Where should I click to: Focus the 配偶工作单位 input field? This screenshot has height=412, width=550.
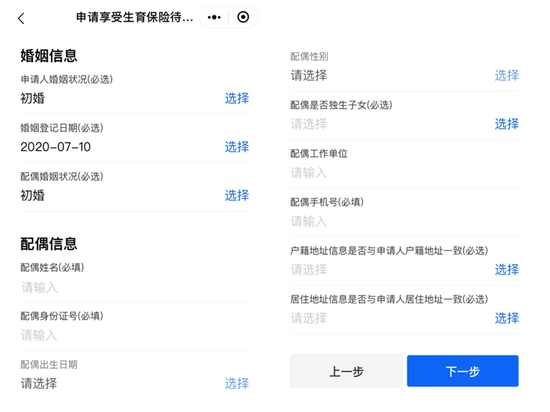click(x=404, y=173)
